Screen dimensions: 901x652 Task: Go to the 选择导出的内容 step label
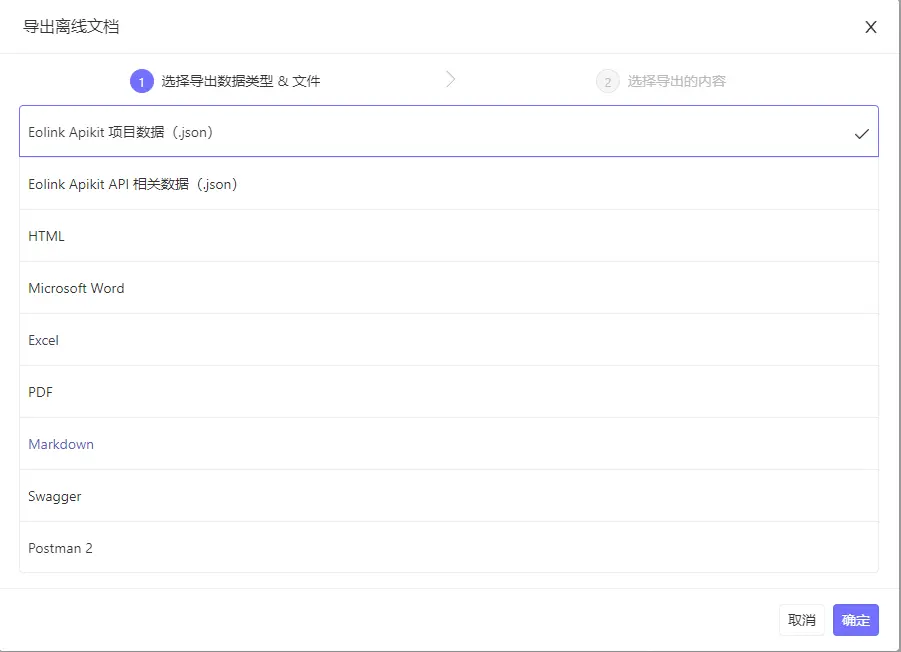click(x=677, y=81)
